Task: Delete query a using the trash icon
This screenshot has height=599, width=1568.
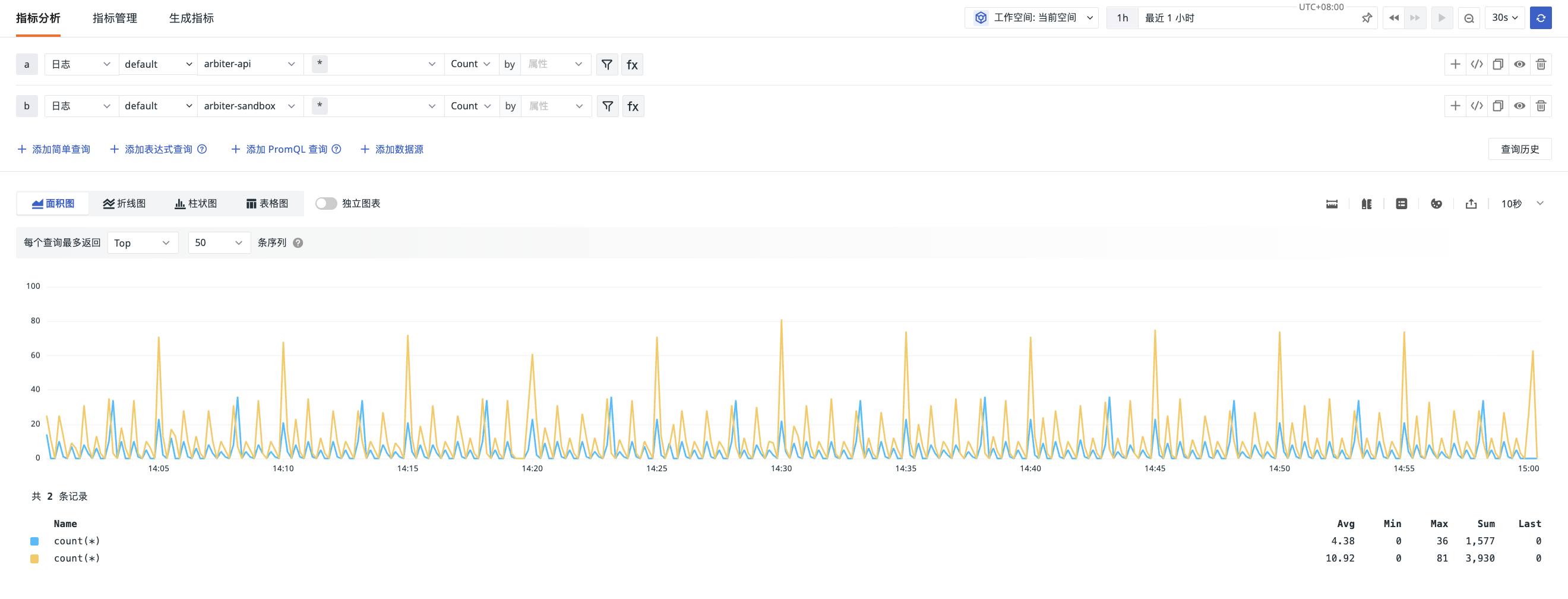Action: [x=1541, y=64]
